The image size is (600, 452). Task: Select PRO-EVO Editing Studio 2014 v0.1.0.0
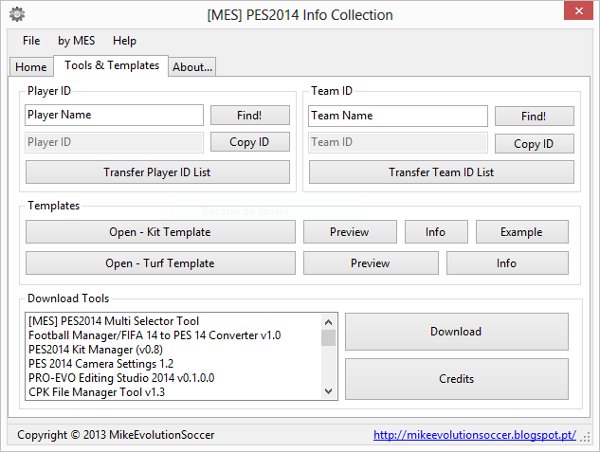click(x=174, y=378)
